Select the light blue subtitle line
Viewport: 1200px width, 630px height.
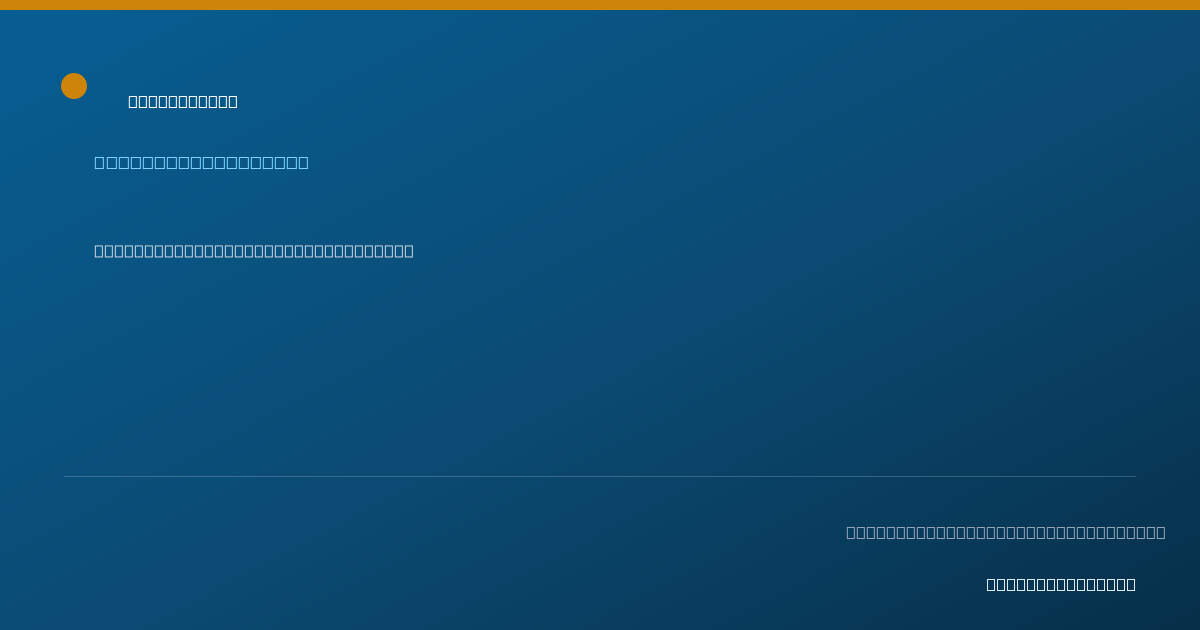coord(201,162)
